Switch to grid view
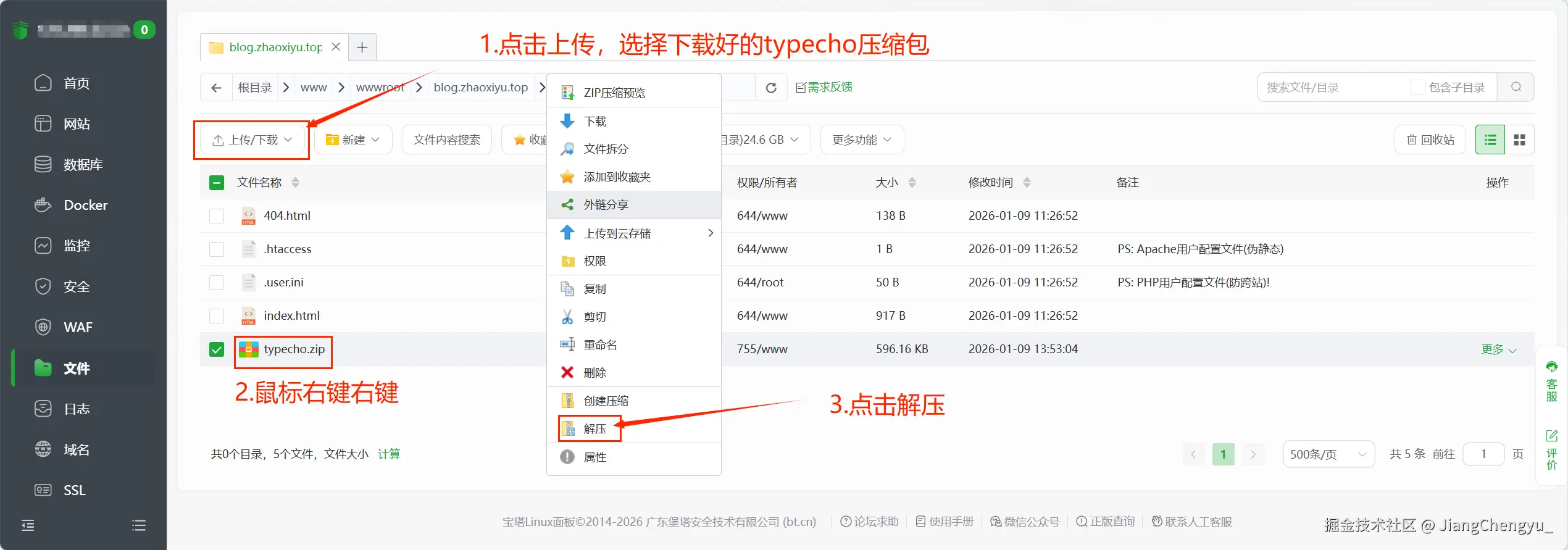 [x=1519, y=140]
